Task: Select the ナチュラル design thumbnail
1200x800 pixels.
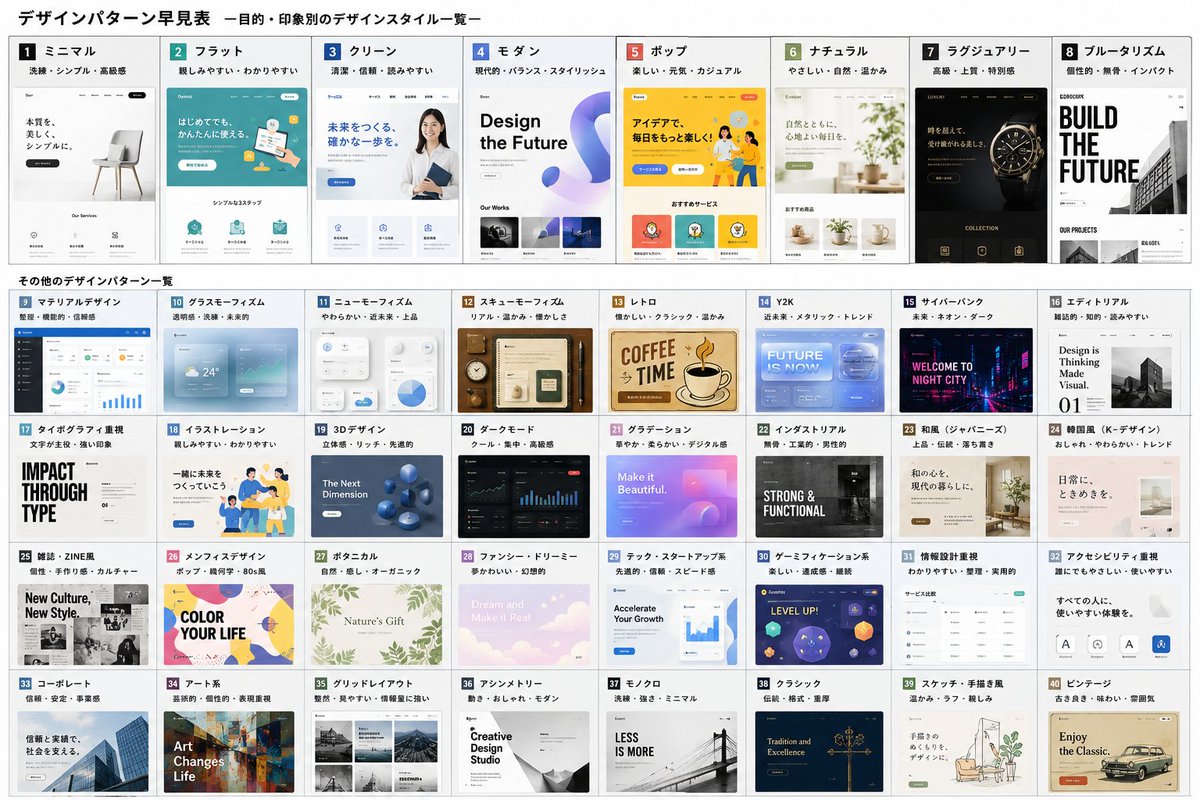Action: pyautogui.click(x=841, y=175)
